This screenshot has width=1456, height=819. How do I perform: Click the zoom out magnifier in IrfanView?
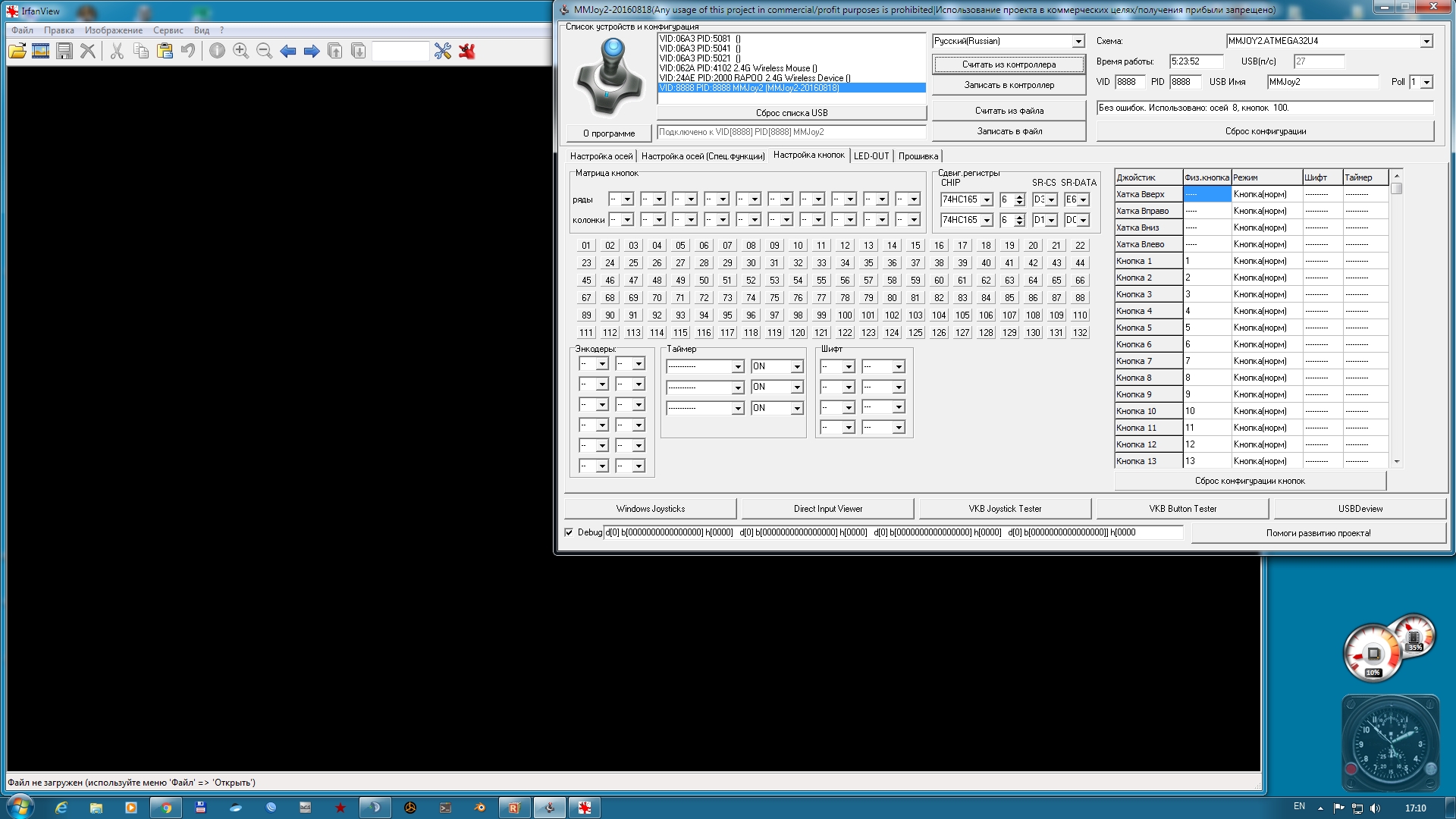click(265, 51)
